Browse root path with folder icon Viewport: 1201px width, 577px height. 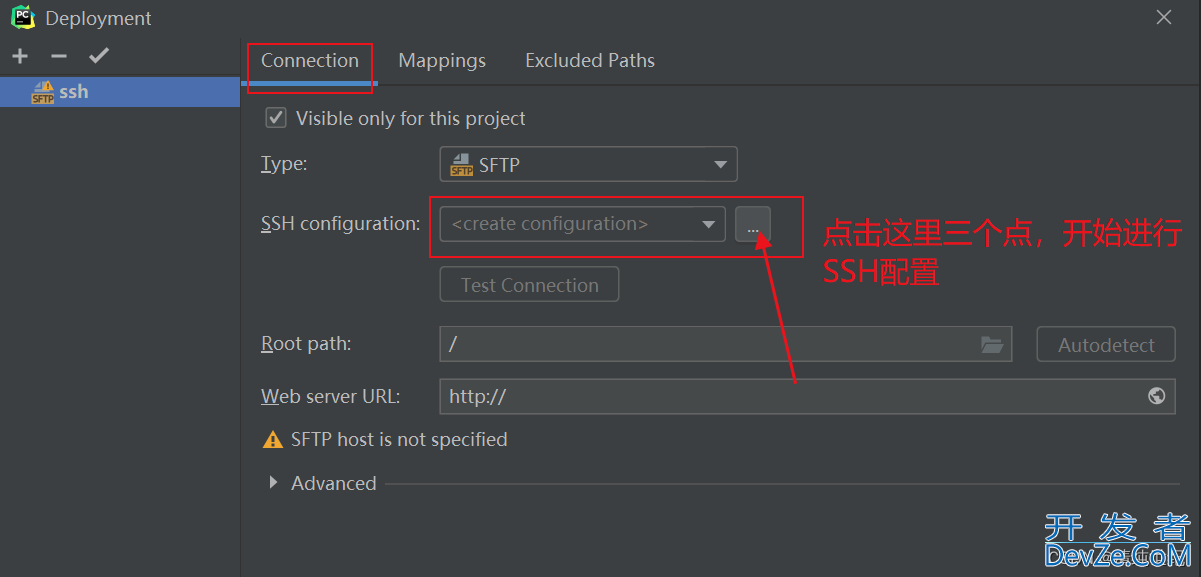[x=992, y=344]
